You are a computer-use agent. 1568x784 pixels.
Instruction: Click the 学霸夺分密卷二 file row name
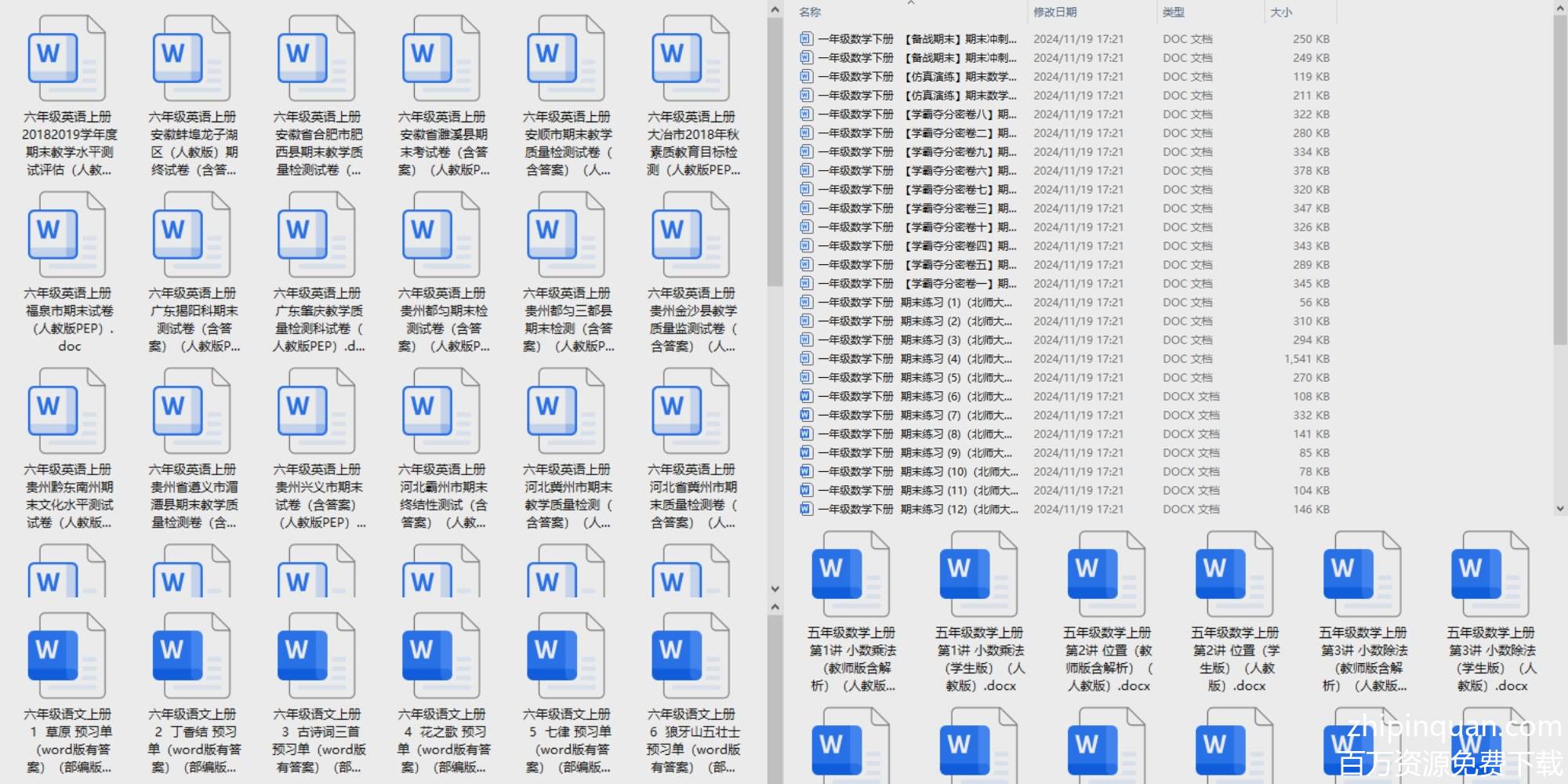[x=916, y=132]
